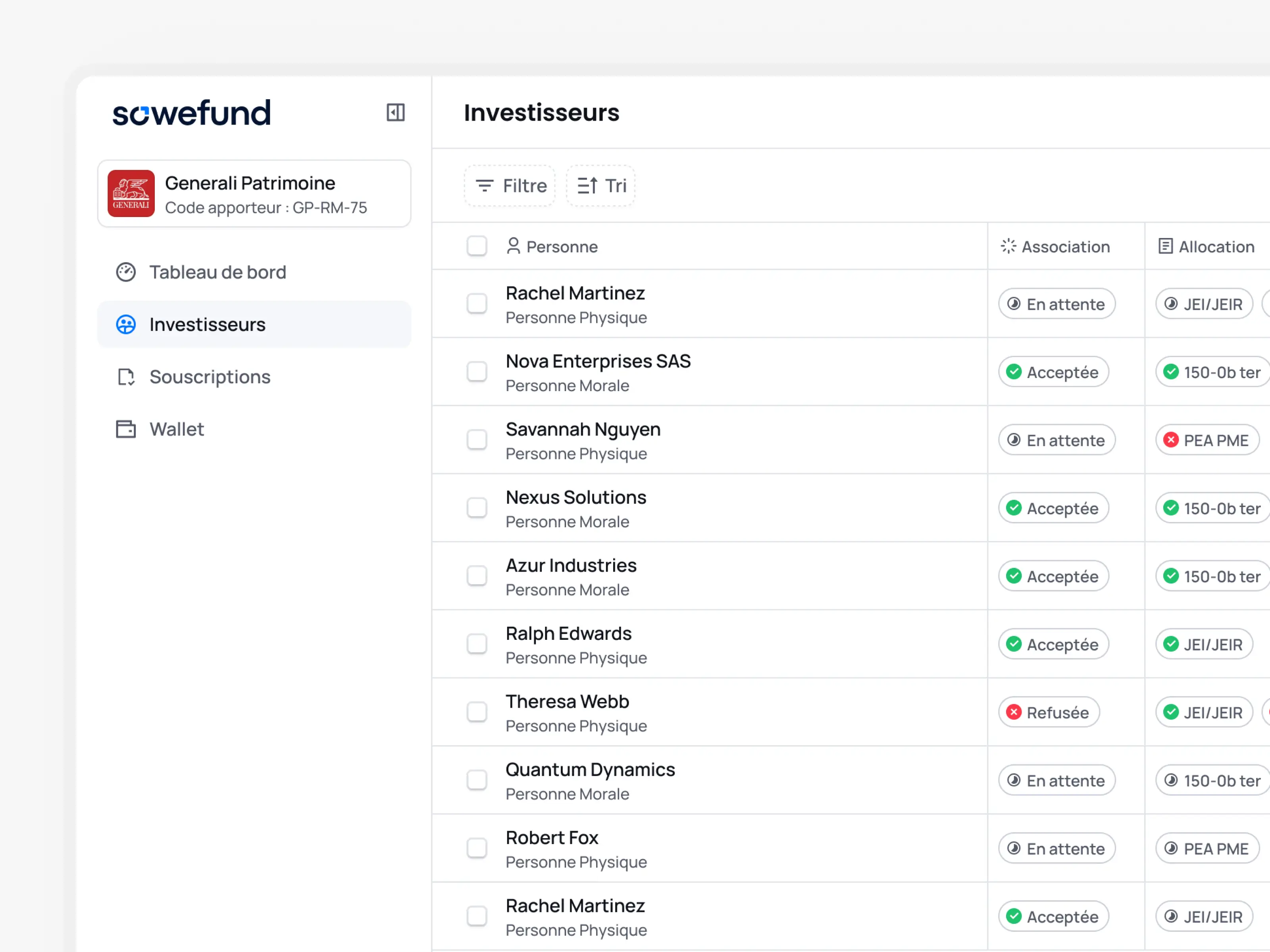Open the Tableau de bord dashboard icon
1270x952 pixels.
[x=126, y=272]
